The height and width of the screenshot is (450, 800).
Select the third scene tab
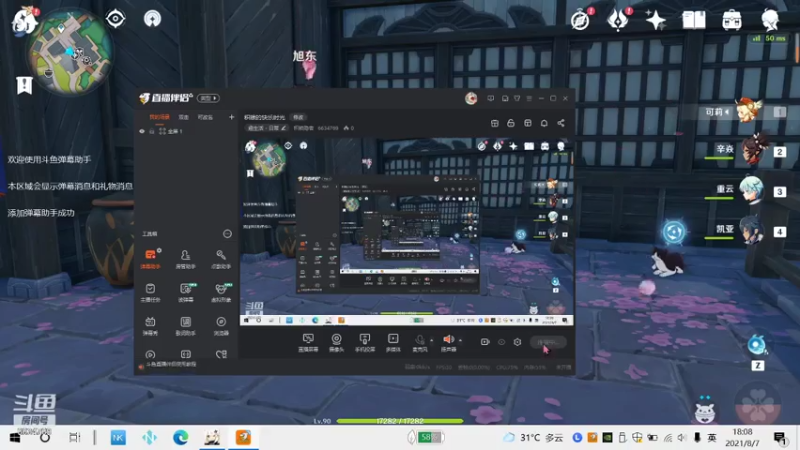205,117
